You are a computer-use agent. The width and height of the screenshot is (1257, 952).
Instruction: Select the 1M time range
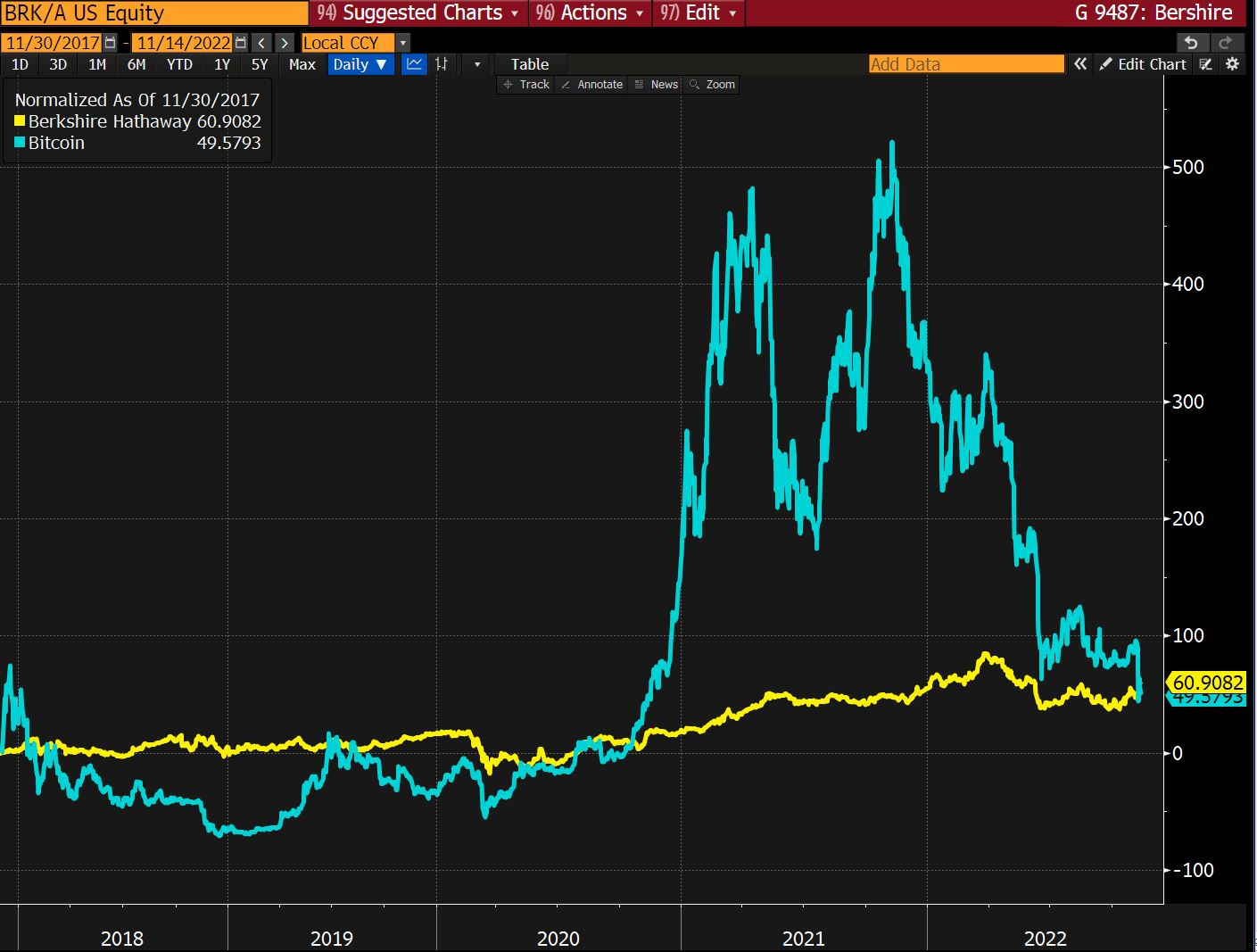tap(97, 64)
